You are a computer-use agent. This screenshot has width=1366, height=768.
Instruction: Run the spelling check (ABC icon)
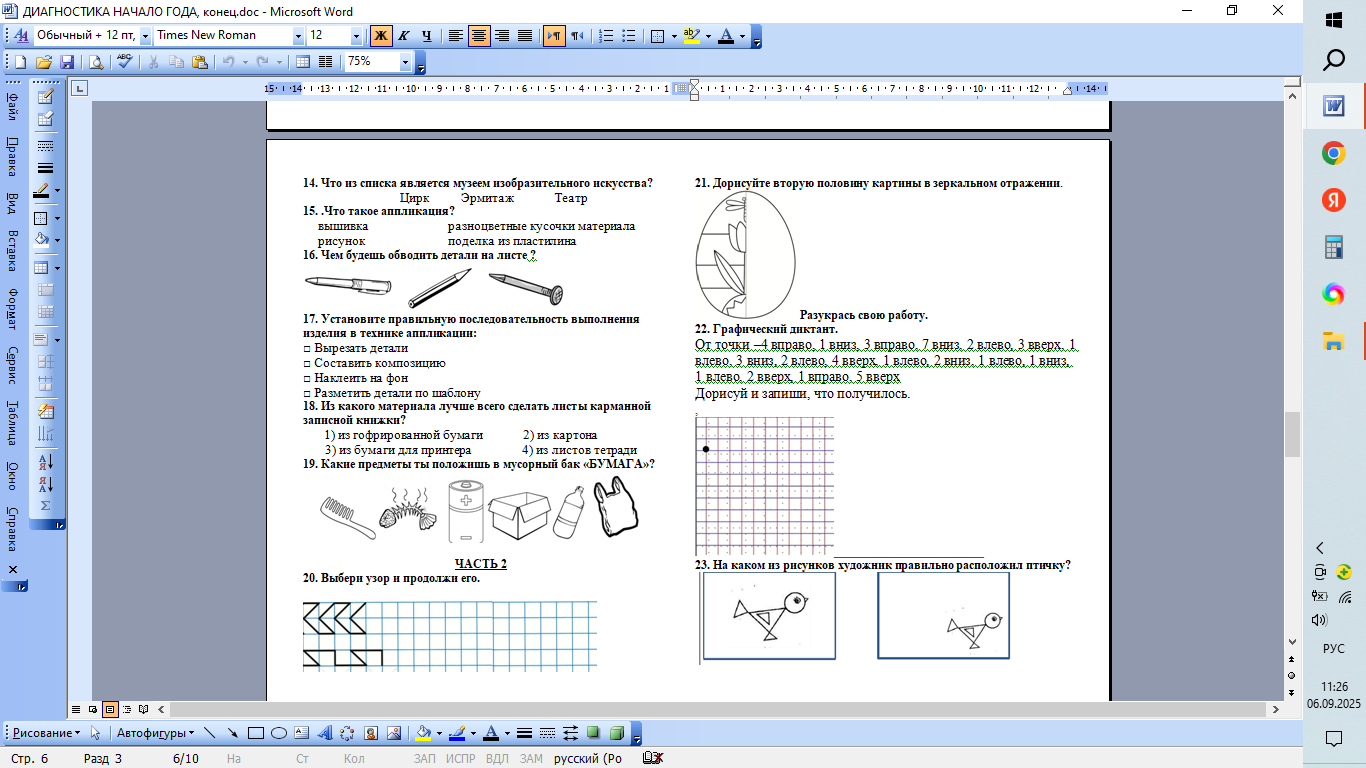(x=124, y=62)
